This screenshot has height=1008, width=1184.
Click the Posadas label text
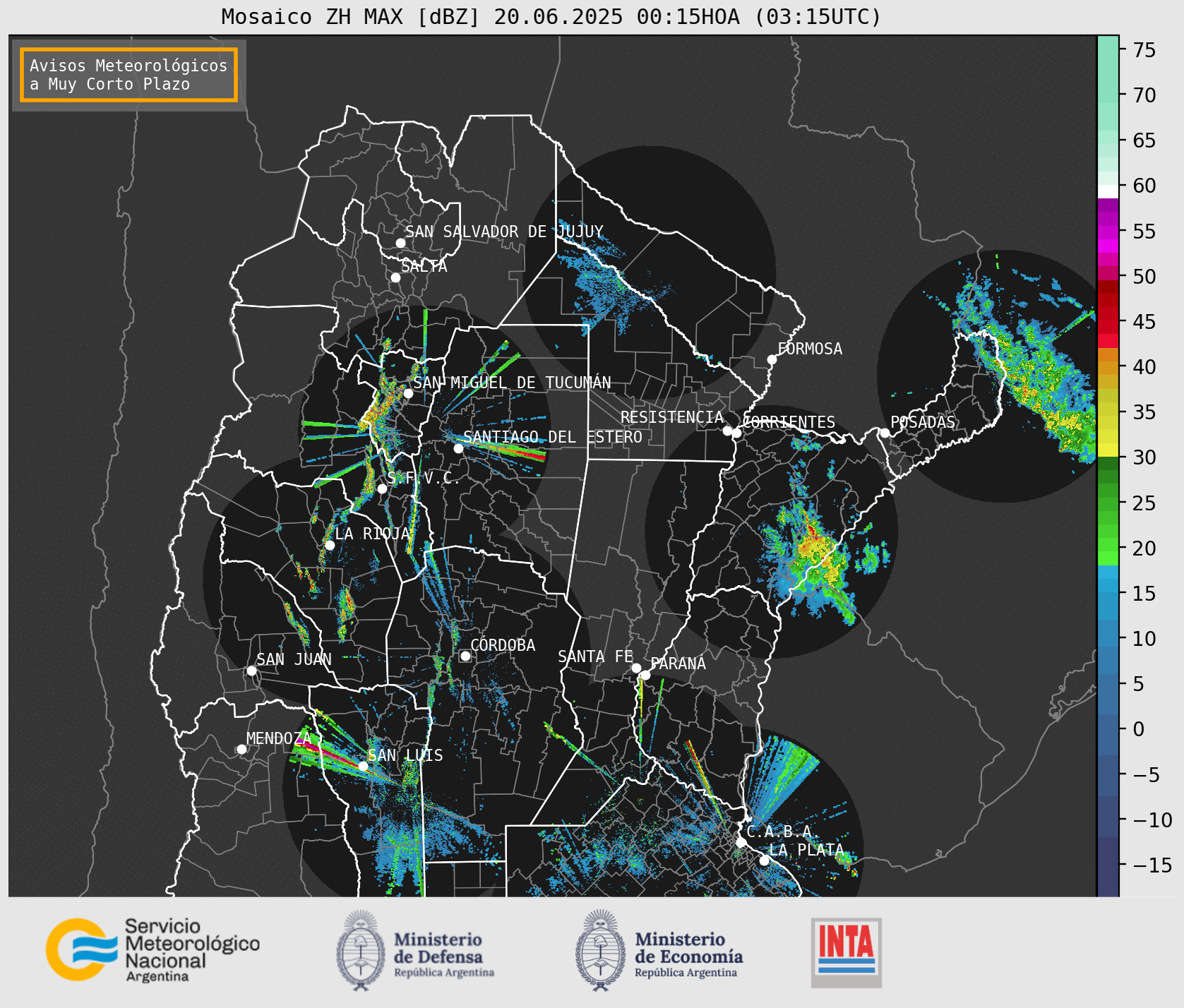[923, 422]
